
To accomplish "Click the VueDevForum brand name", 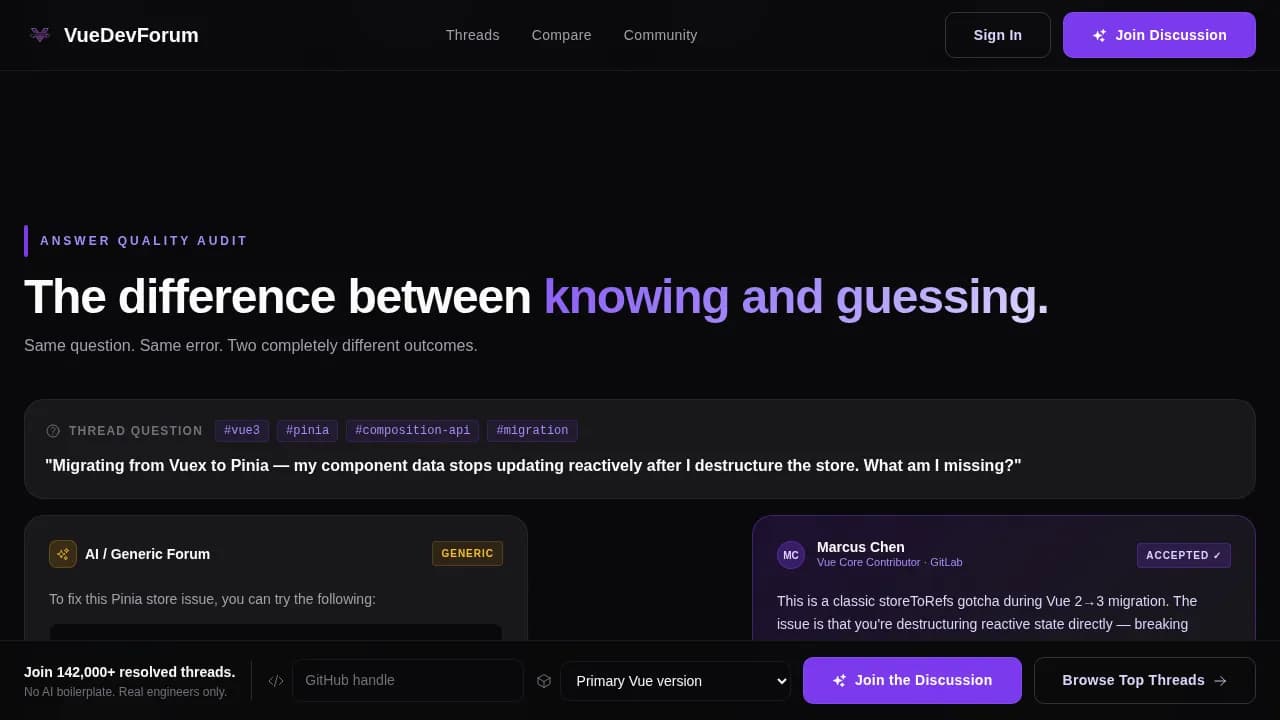I will [131, 35].
